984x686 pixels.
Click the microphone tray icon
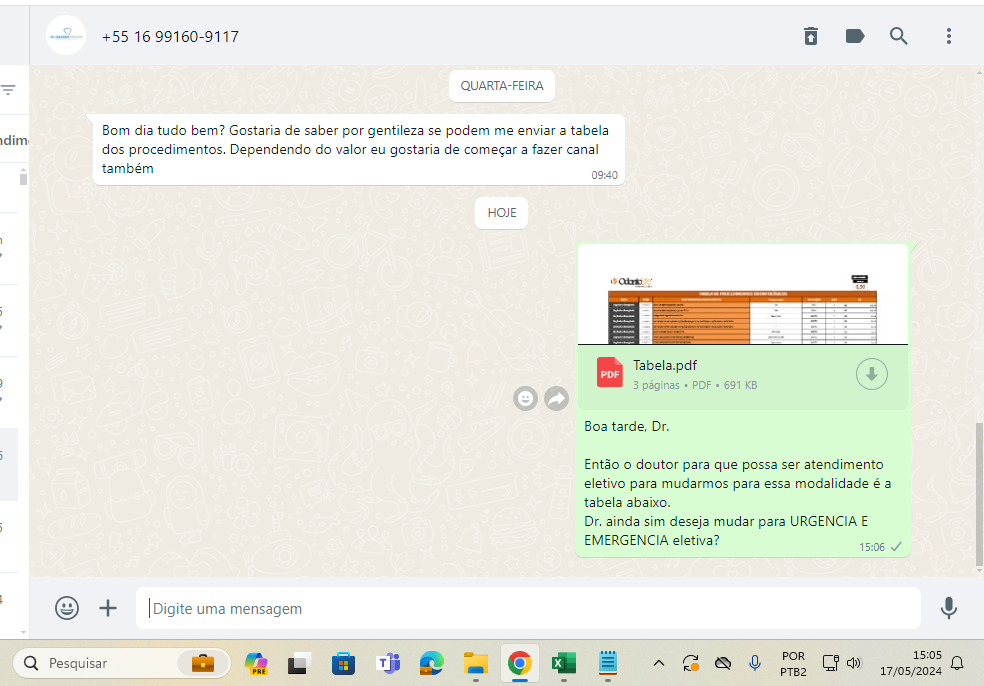coord(755,663)
